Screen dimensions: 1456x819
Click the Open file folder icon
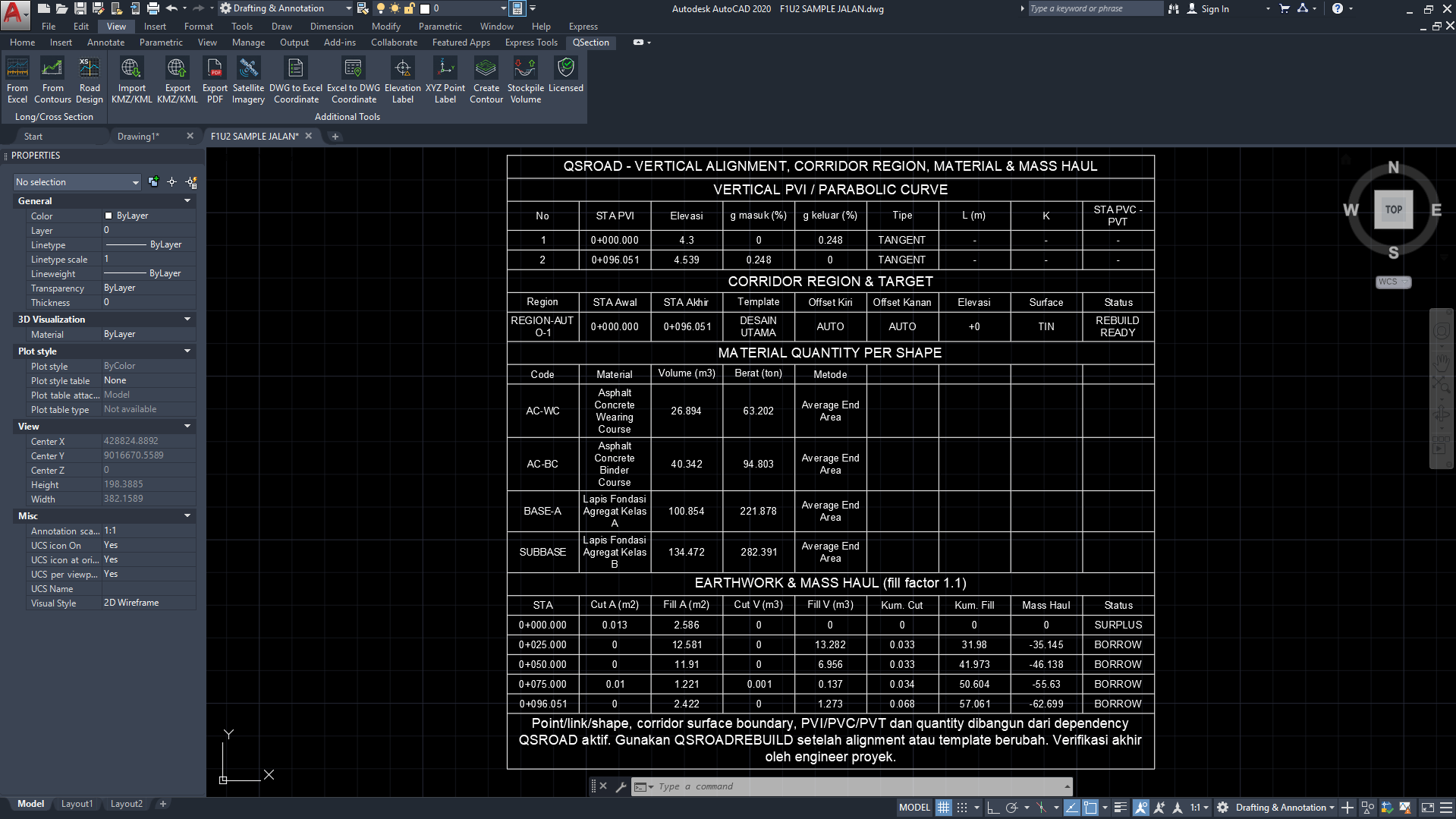click(x=62, y=8)
